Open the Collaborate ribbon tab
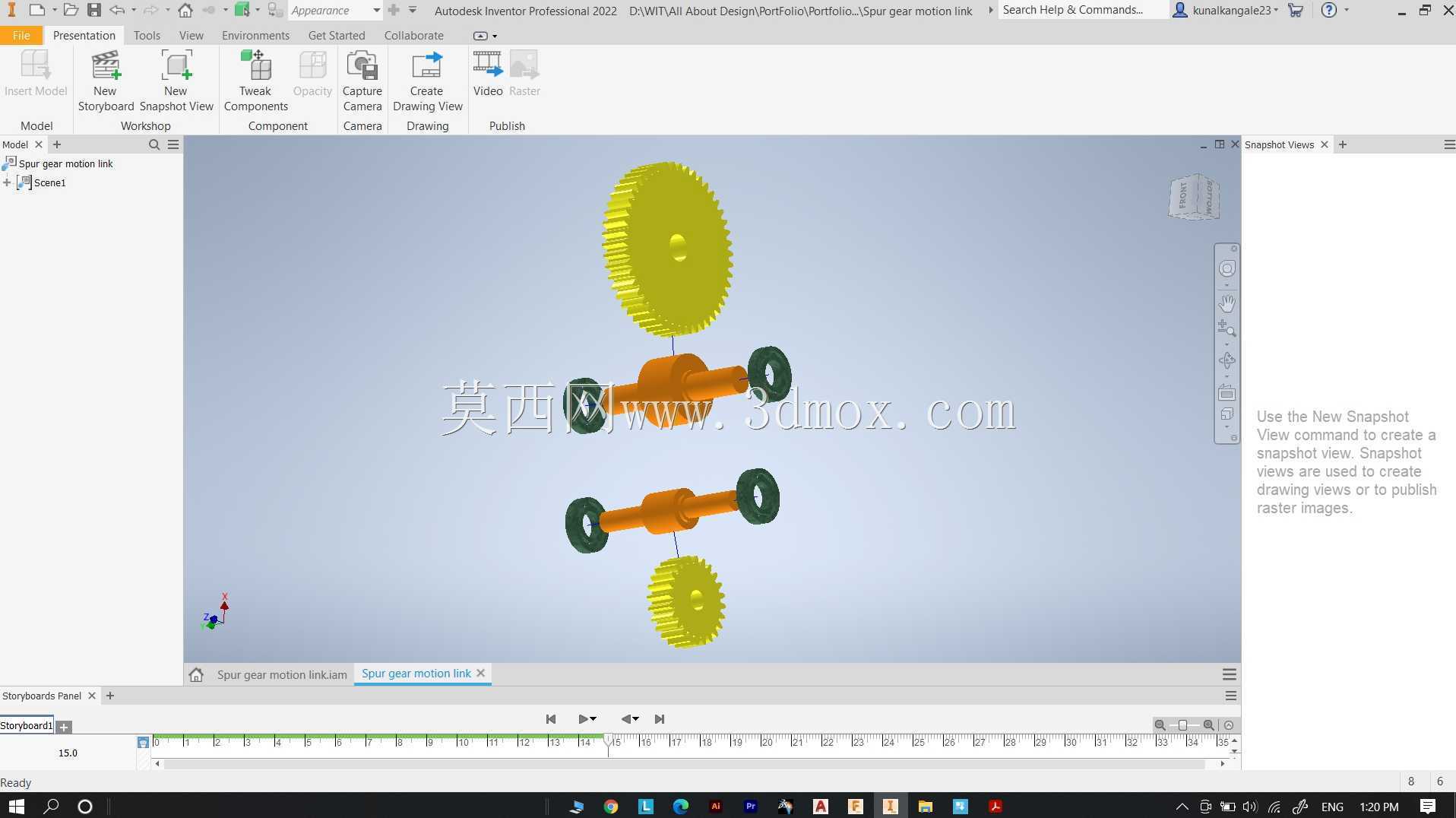Image resolution: width=1456 pixels, height=818 pixels. [x=413, y=35]
